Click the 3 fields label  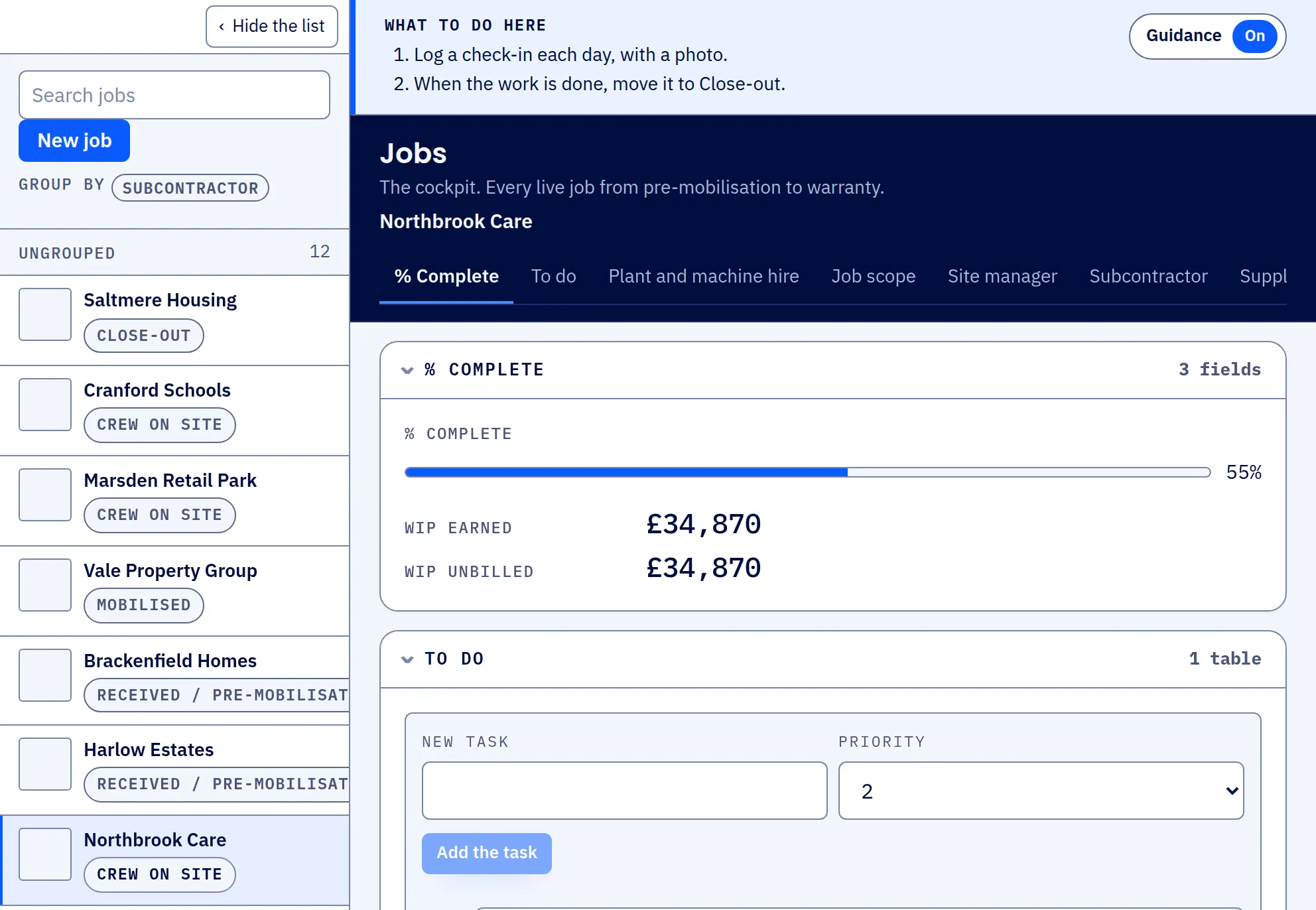point(1220,369)
